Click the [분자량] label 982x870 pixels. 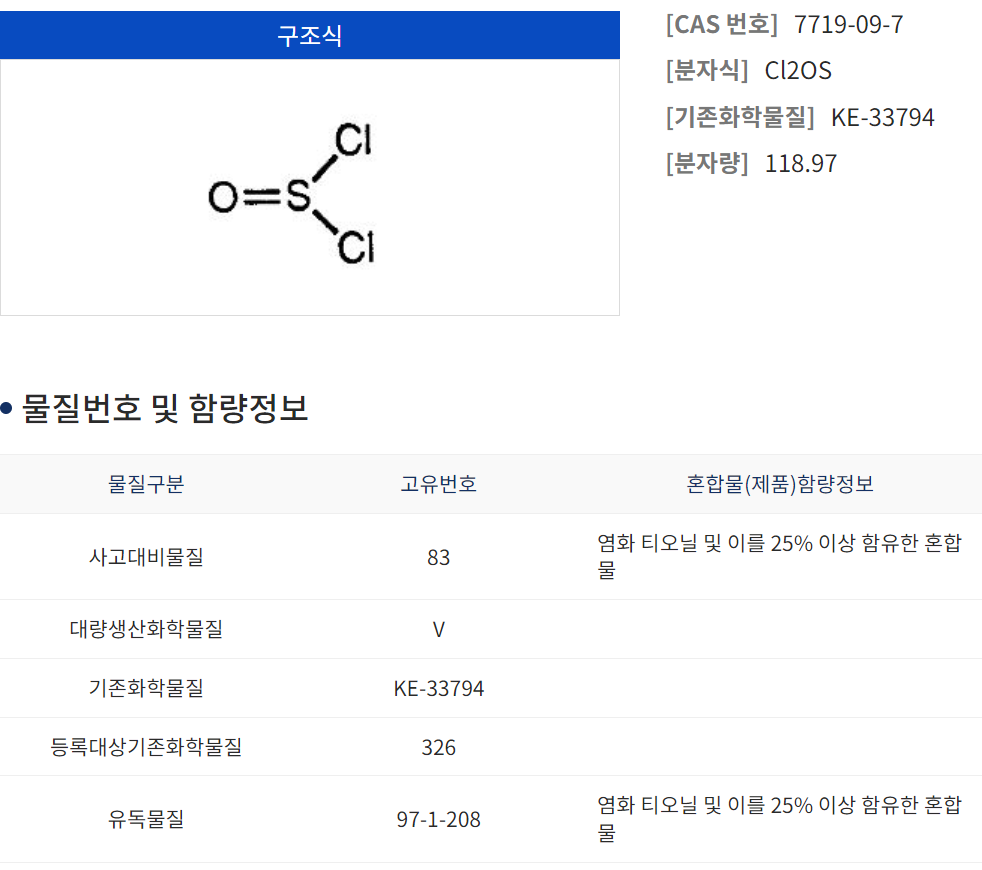707,163
